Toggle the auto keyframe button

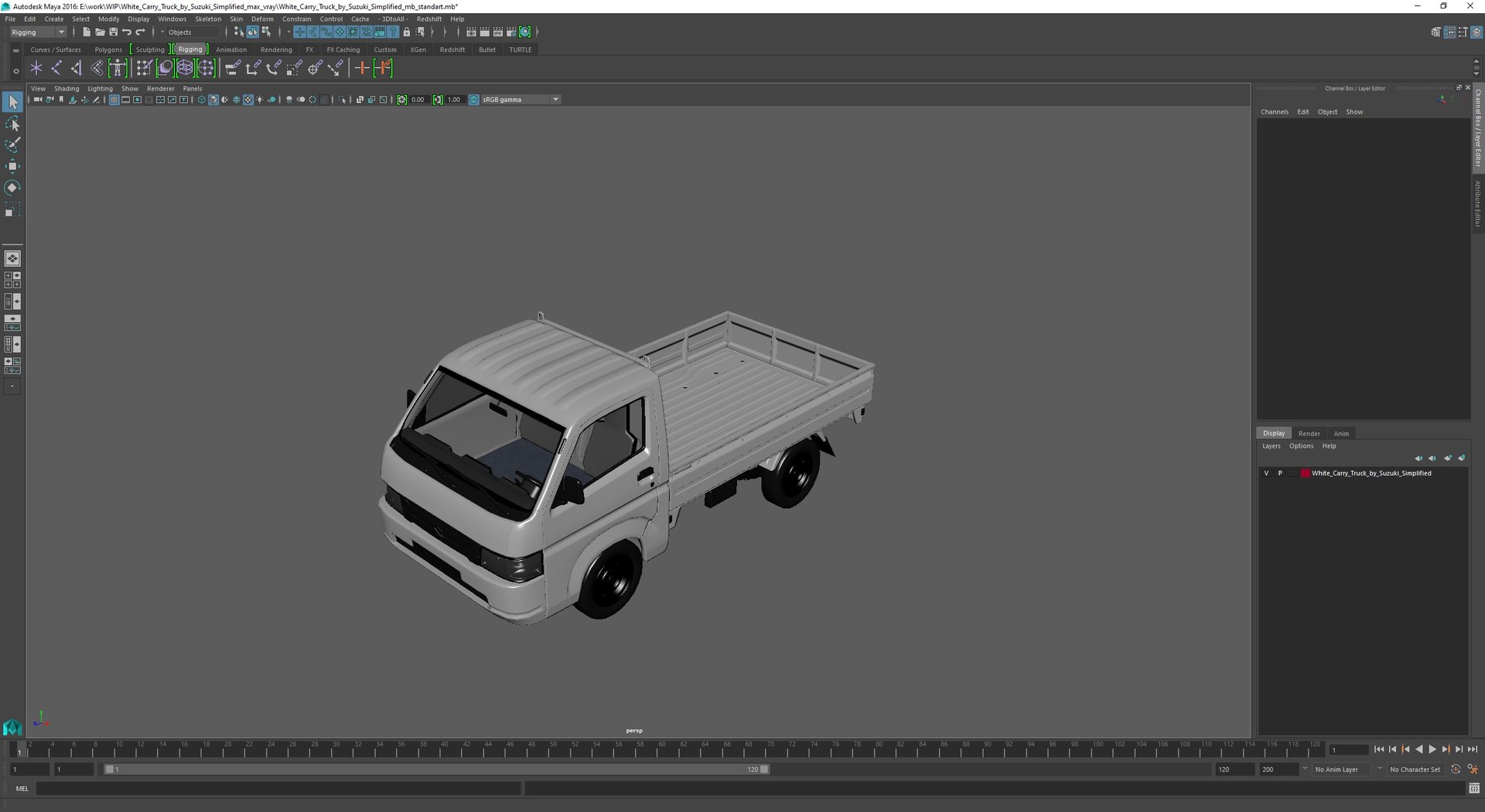(1456, 769)
